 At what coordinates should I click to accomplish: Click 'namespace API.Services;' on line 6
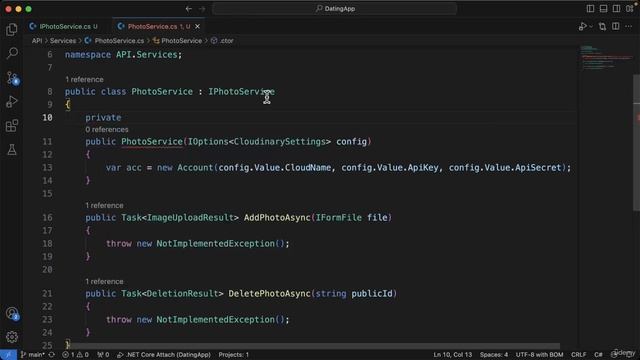[x=123, y=55]
